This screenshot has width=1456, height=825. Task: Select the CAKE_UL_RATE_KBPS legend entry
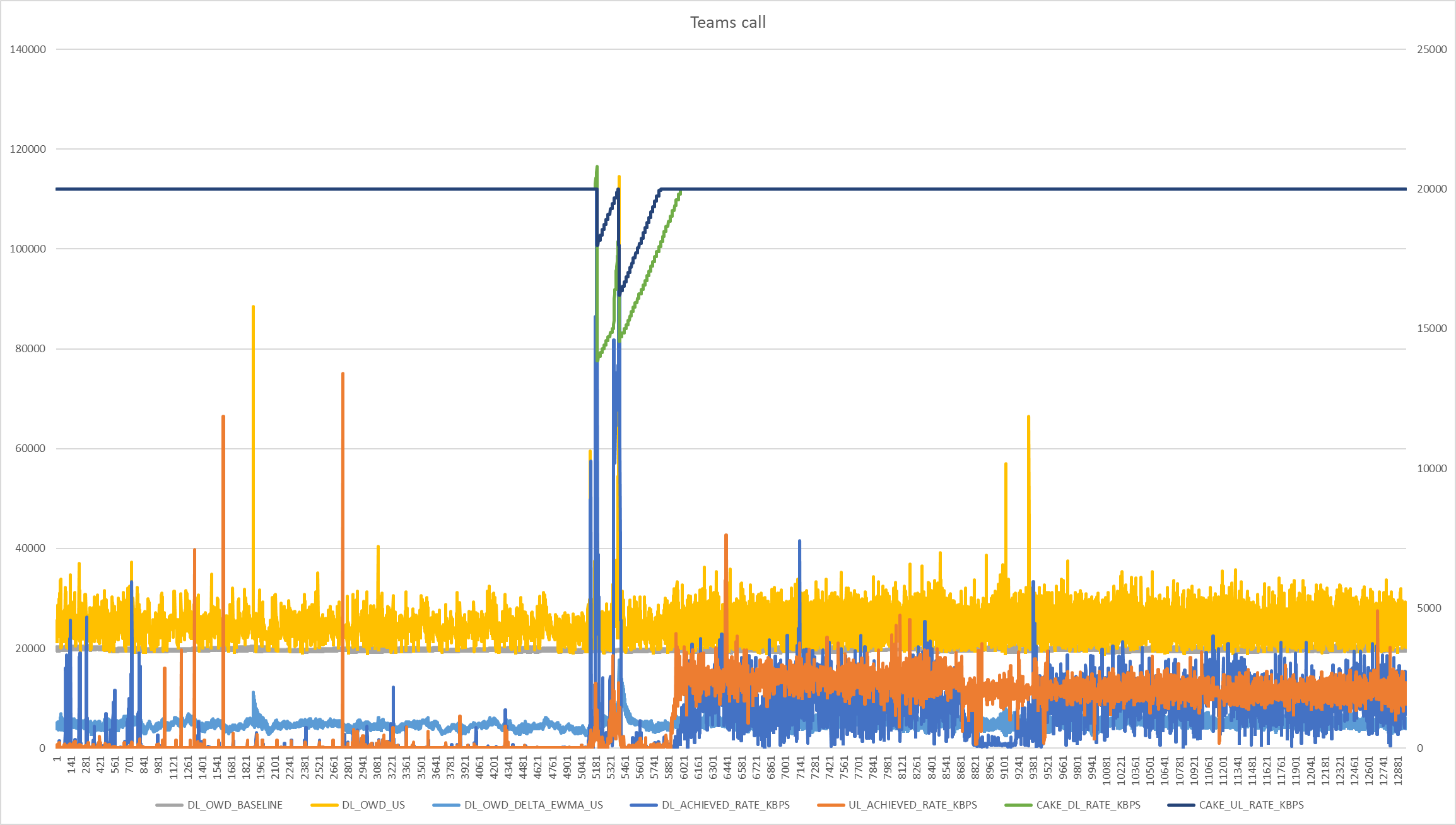1236,805
